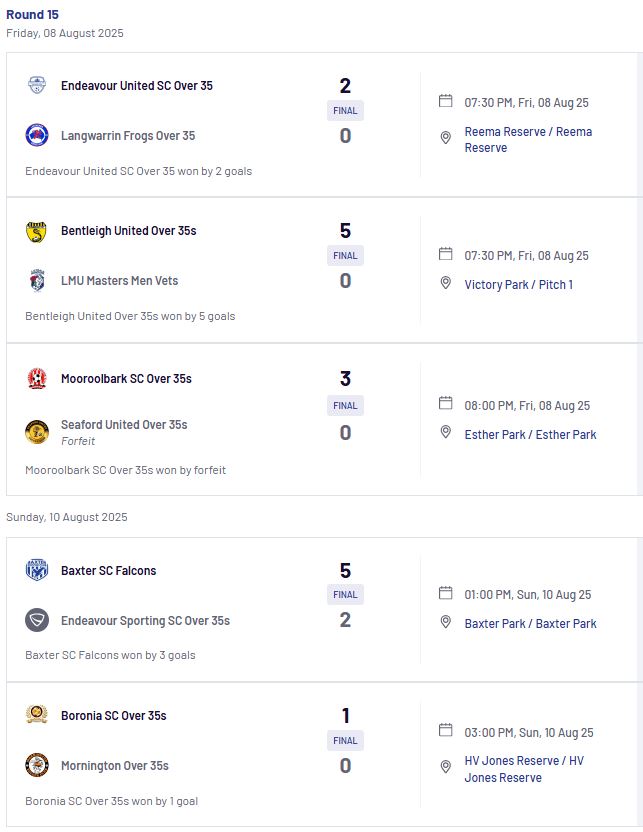
Task: Click the Seaford United club logo
Action: pyautogui.click(x=37, y=431)
